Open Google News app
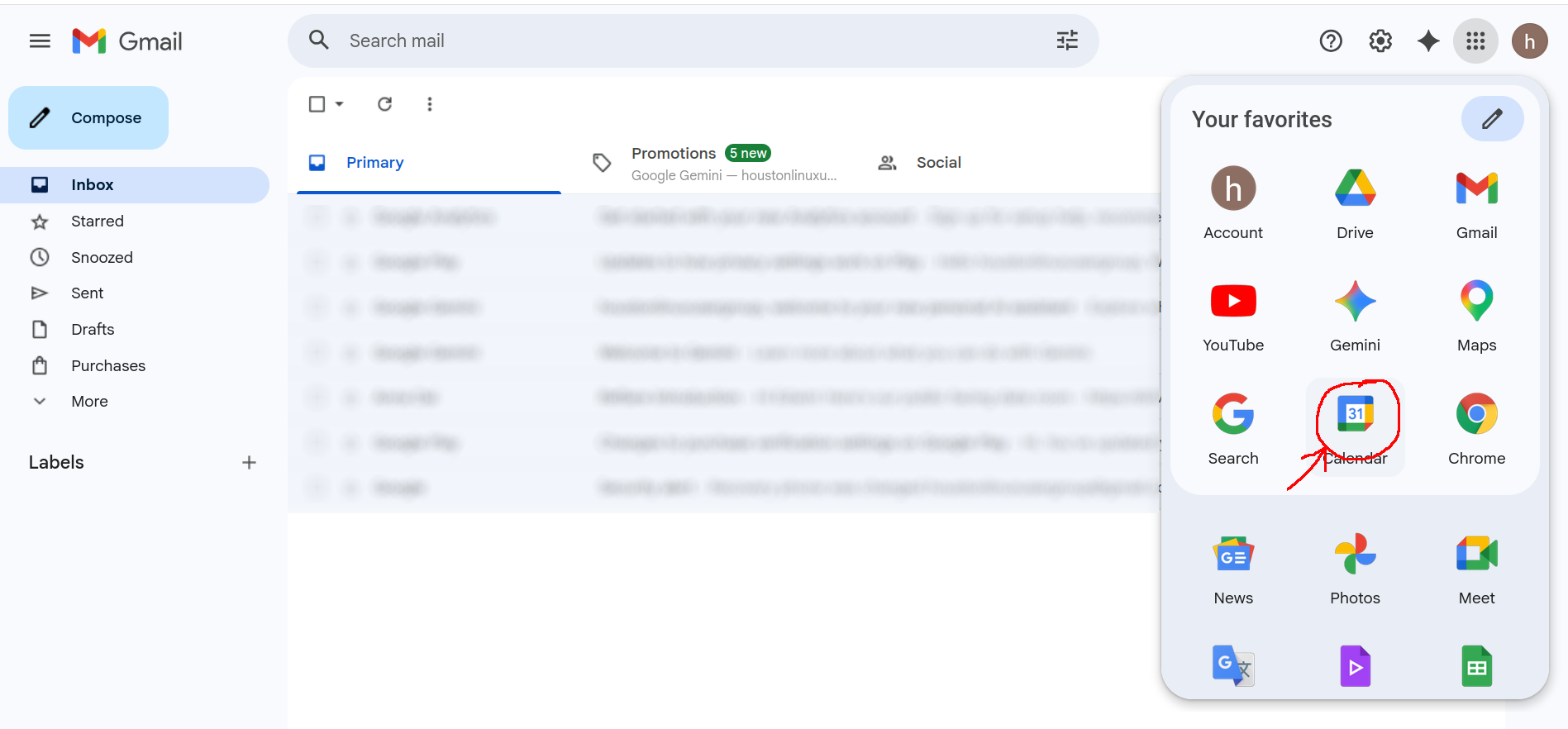Viewport: 1568px width, 729px height. point(1232,569)
